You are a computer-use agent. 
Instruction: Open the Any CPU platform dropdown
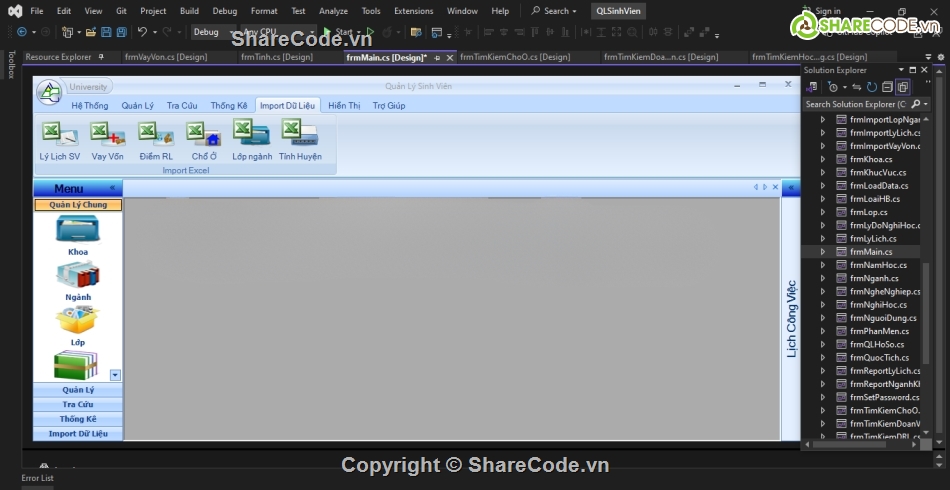(278, 32)
